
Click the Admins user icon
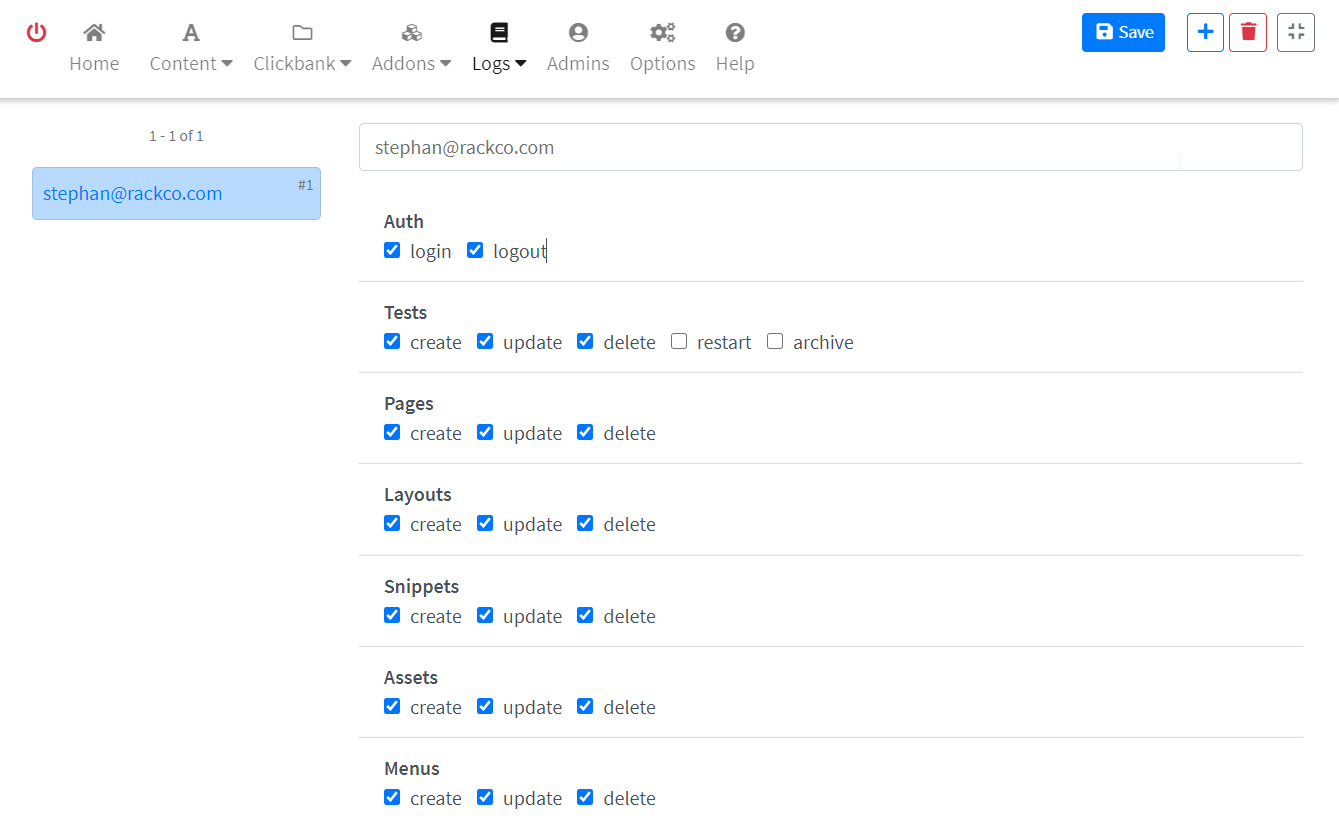578,33
